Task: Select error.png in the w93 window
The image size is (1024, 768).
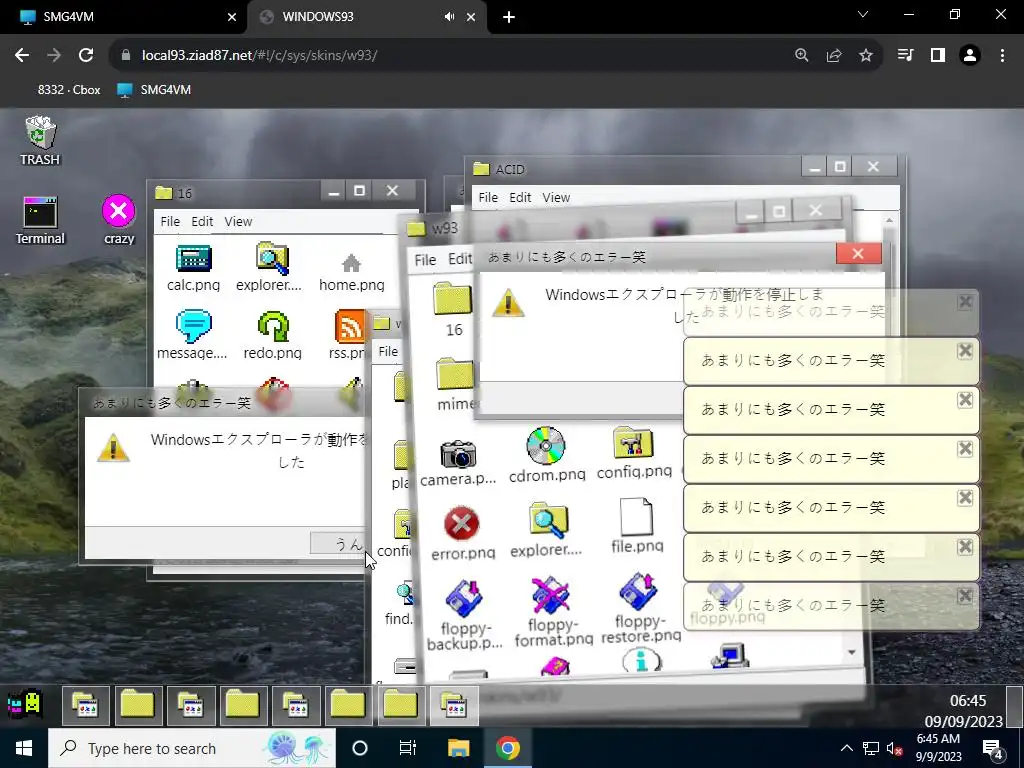Action: tap(462, 534)
